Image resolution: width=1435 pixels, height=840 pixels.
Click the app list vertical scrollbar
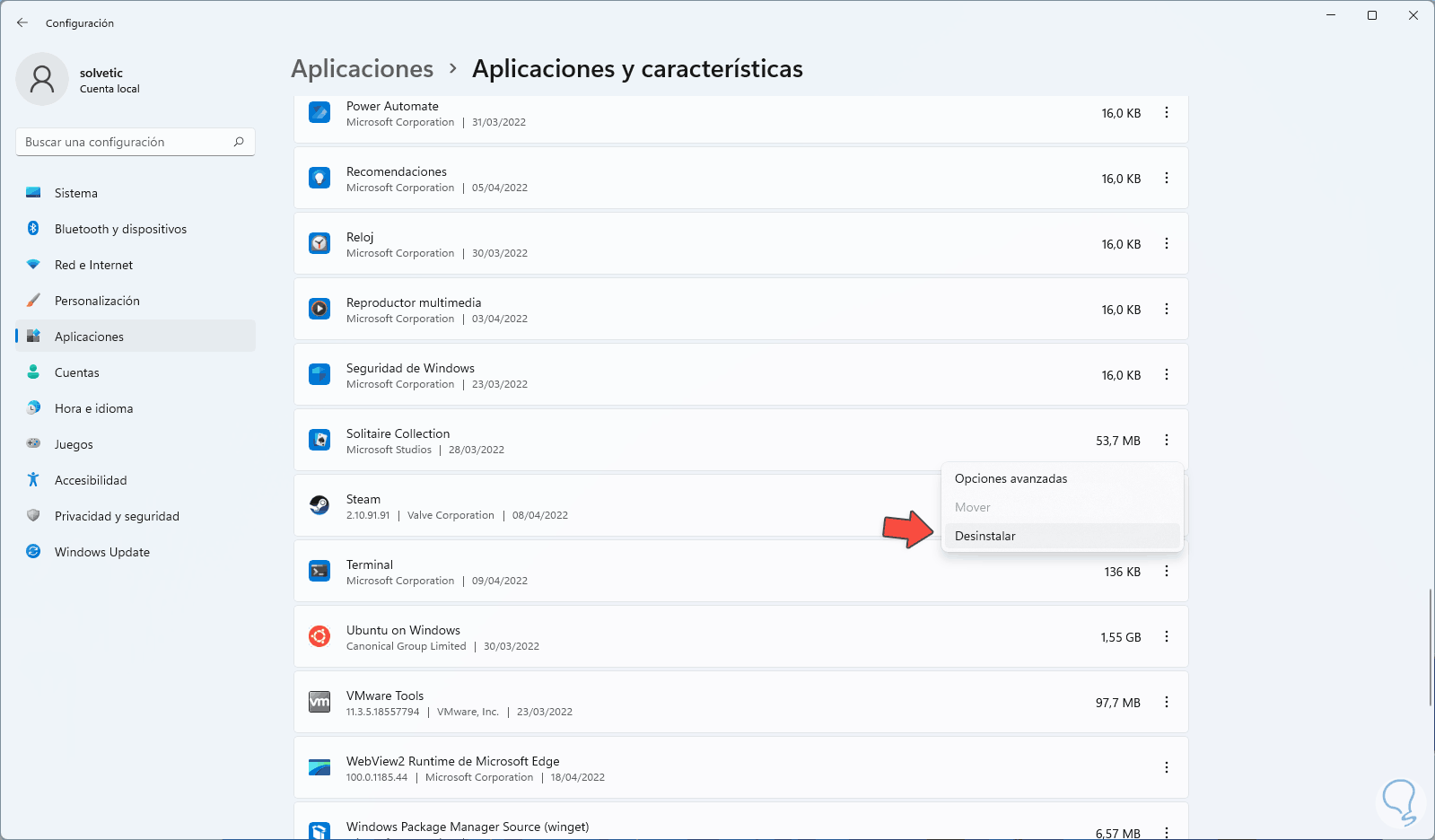pos(1430,646)
